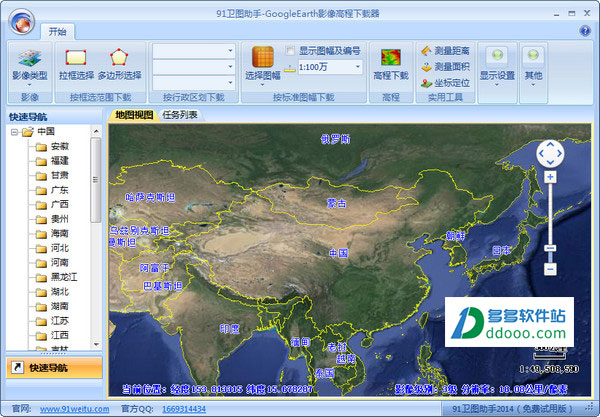The width and height of the screenshot is (600, 417).
Task: Select 黑龙江 in the navigation tree
Action: [64, 277]
